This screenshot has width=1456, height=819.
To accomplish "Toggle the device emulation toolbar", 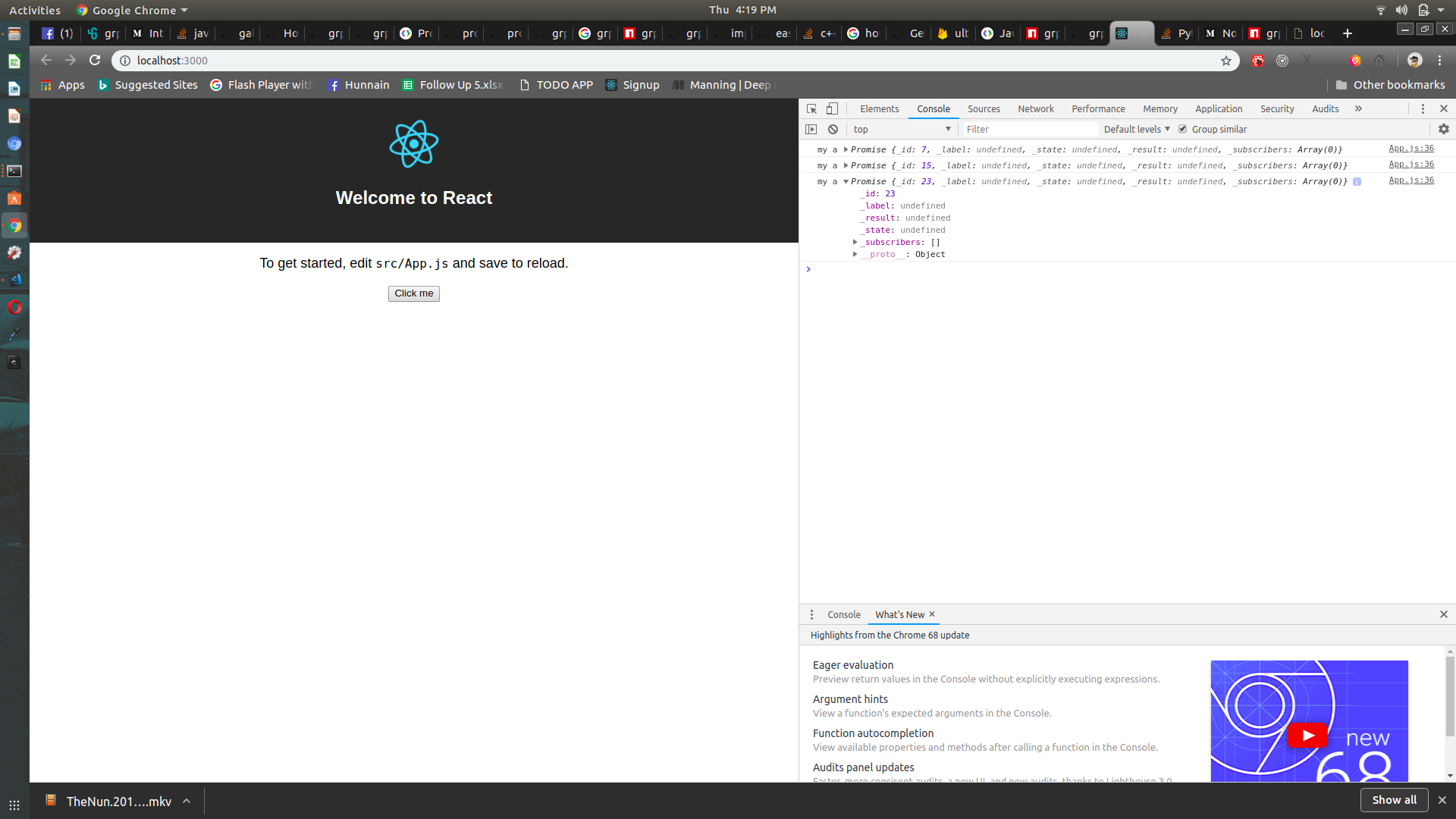I will point(832,108).
